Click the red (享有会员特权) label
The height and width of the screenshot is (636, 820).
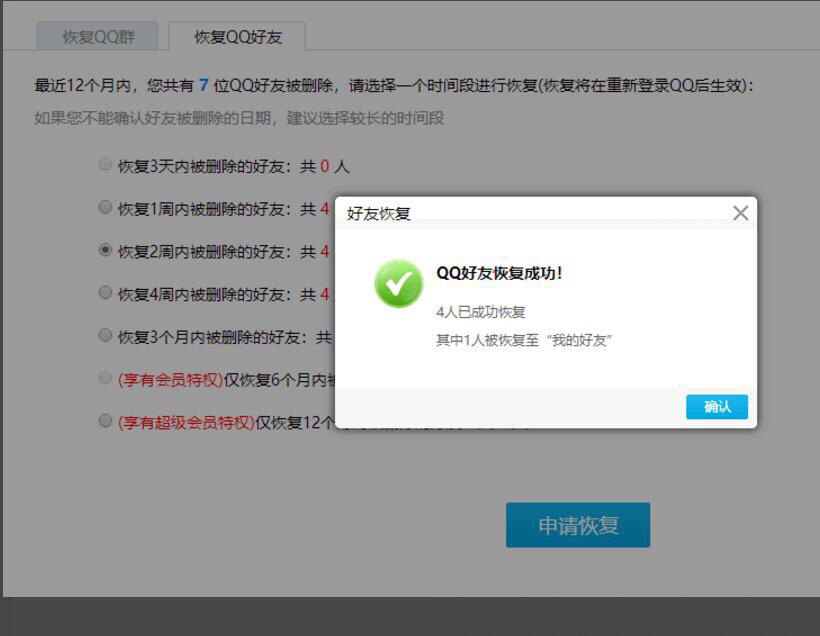coord(170,380)
